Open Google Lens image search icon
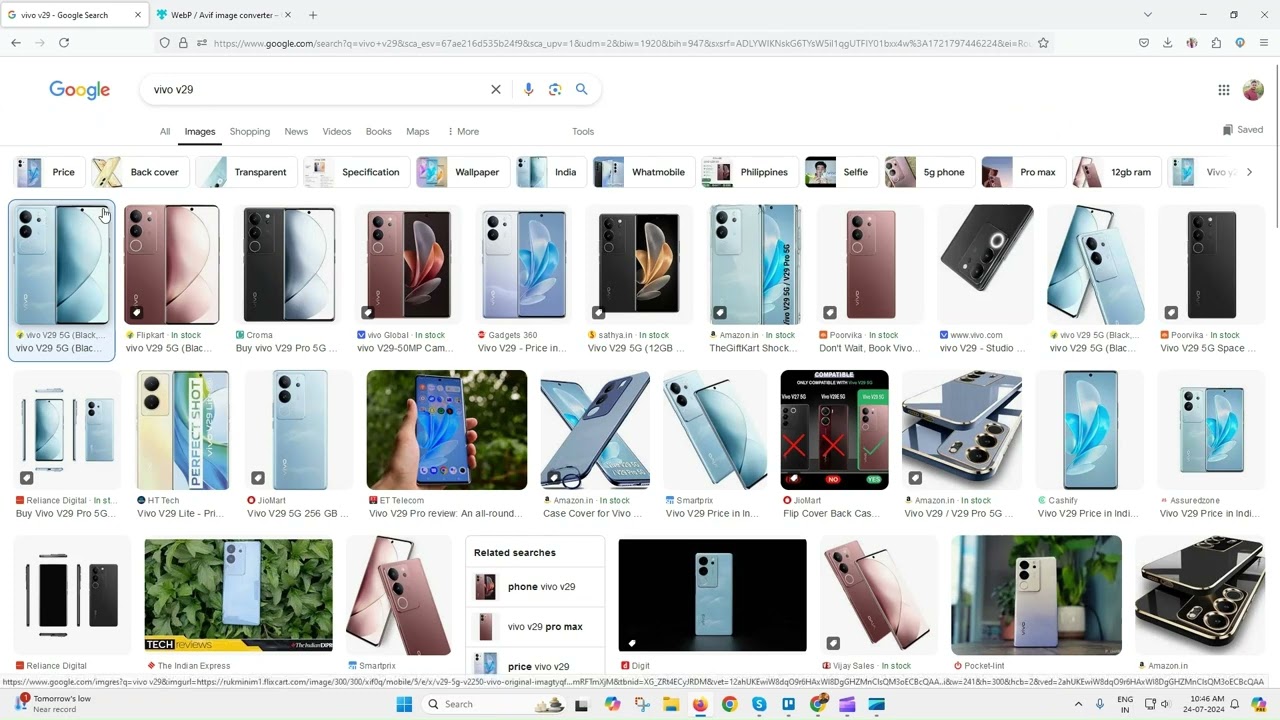The image size is (1280, 720). 555,89
